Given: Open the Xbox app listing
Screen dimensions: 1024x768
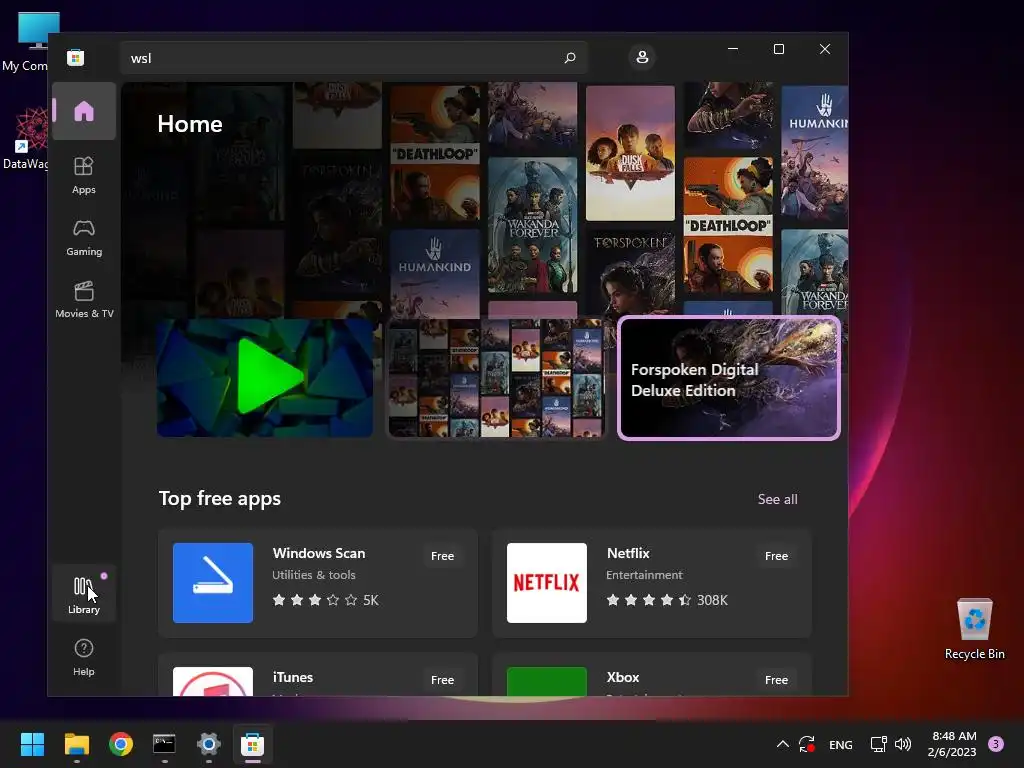Looking at the screenshot, I should (651, 674).
